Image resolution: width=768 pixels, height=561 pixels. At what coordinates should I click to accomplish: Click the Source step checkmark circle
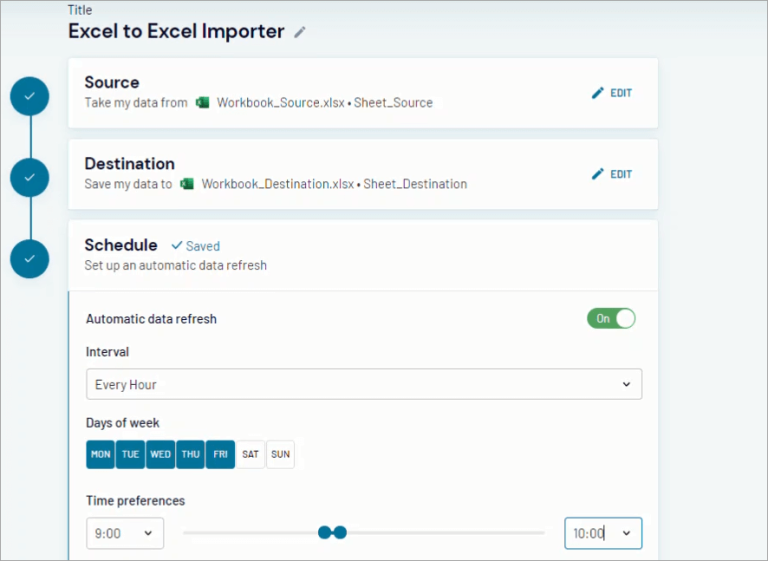[29, 96]
